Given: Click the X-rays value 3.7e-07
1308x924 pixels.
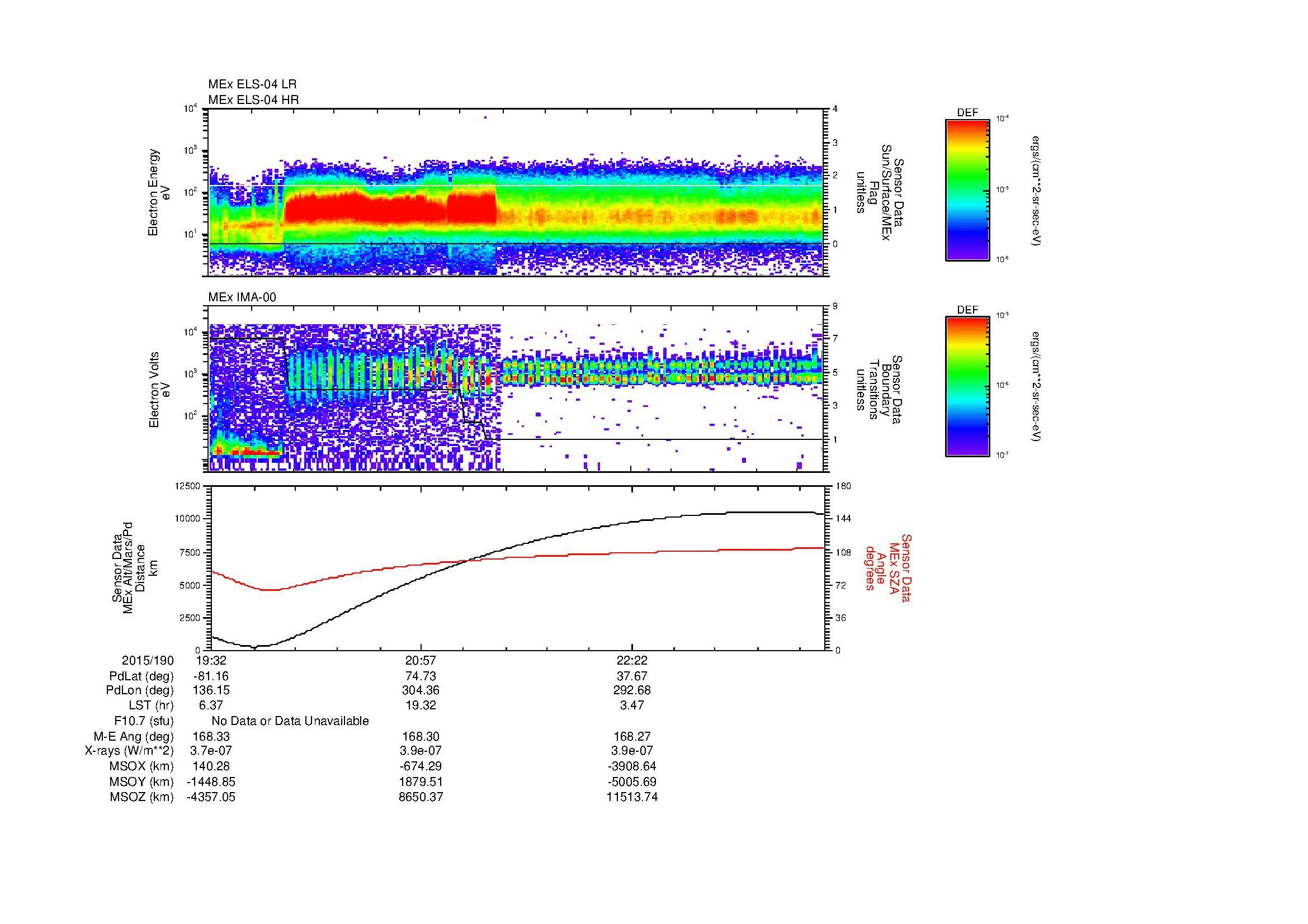Looking at the screenshot, I should (x=211, y=751).
